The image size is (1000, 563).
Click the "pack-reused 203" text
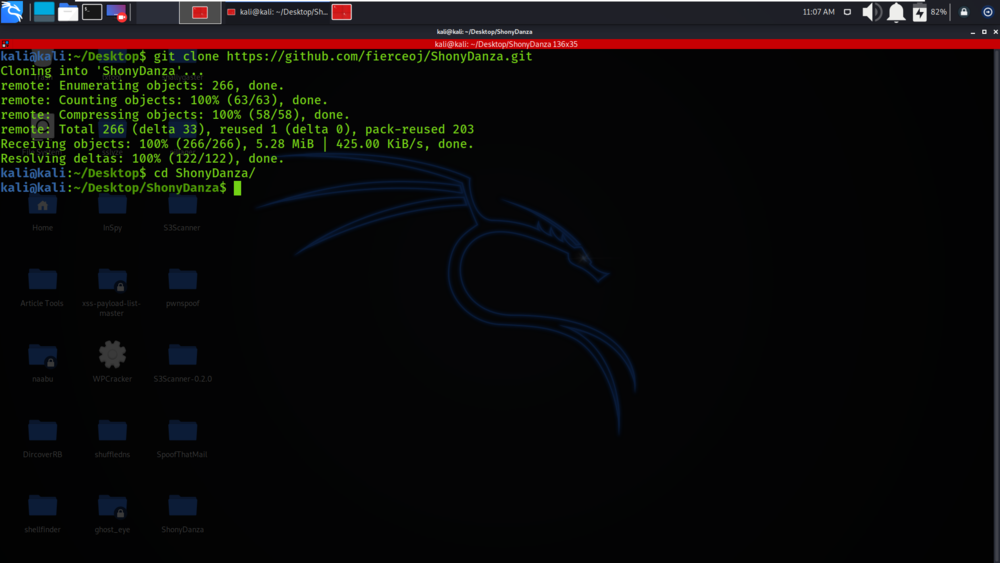(x=419, y=129)
